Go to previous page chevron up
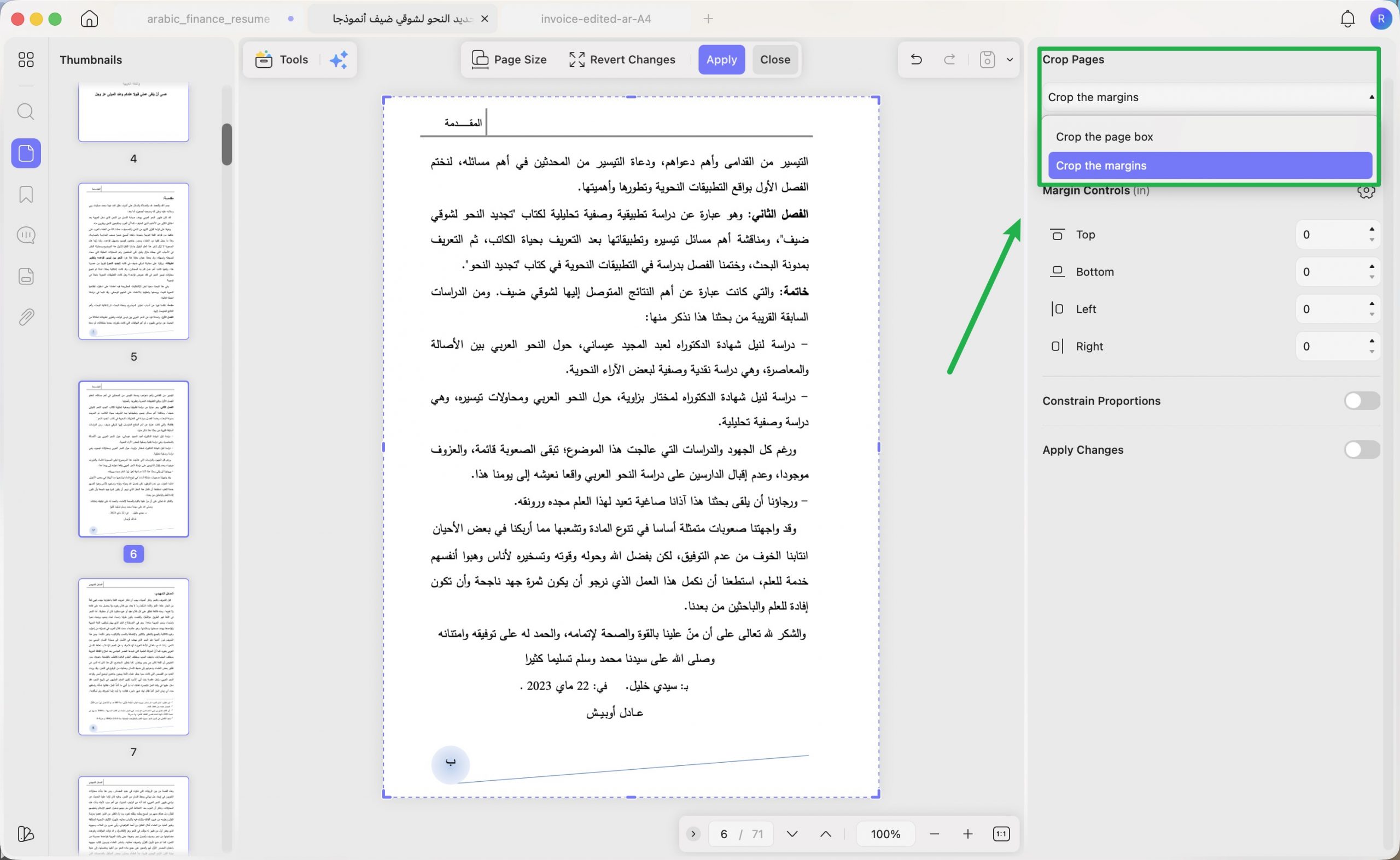 pyautogui.click(x=826, y=834)
